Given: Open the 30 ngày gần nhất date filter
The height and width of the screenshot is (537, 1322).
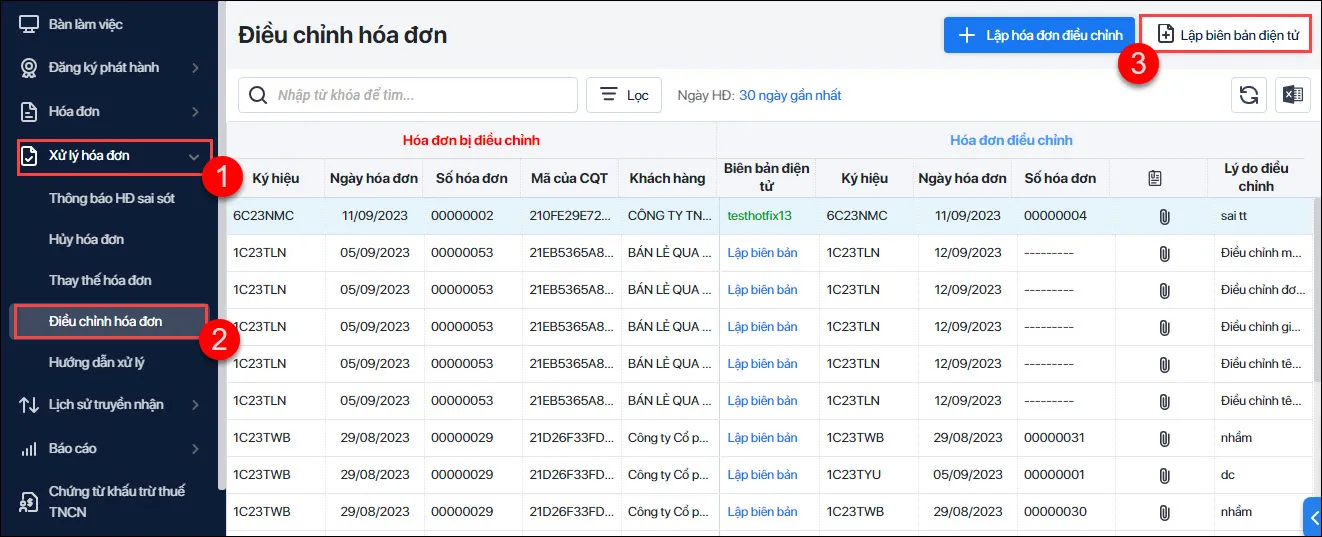Looking at the screenshot, I should click(789, 95).
